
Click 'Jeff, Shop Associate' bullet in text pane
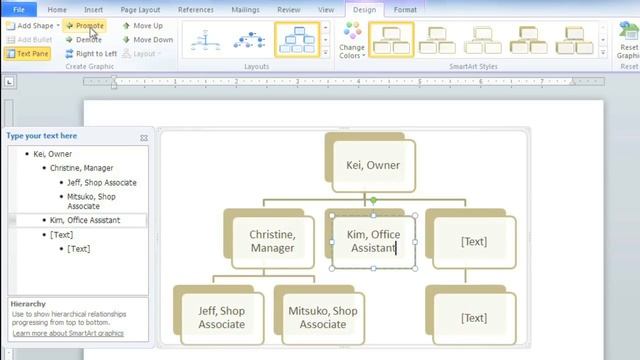pyautogui.click(x=102, y=182)
